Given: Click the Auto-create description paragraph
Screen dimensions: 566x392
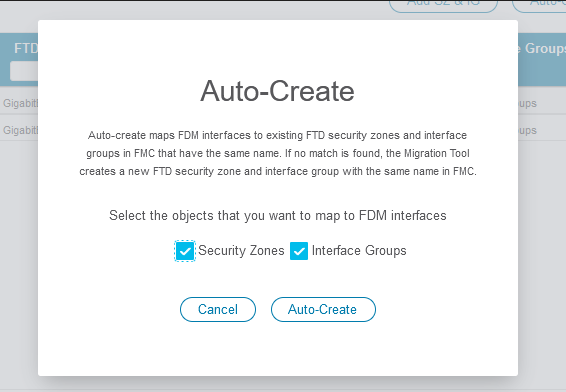Looking at the screenshot, I should (x=278, y=153).
